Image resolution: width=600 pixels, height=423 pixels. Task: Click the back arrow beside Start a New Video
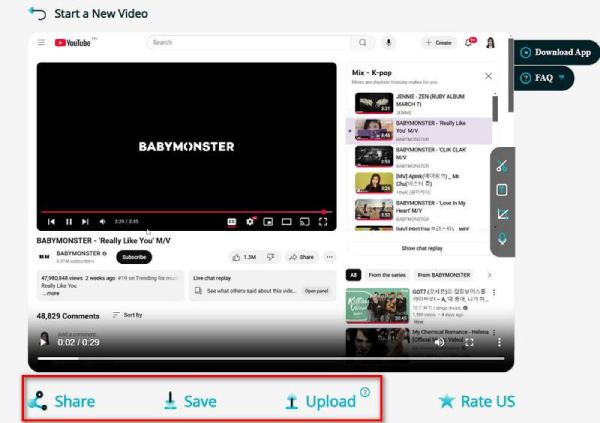point(38,13)
